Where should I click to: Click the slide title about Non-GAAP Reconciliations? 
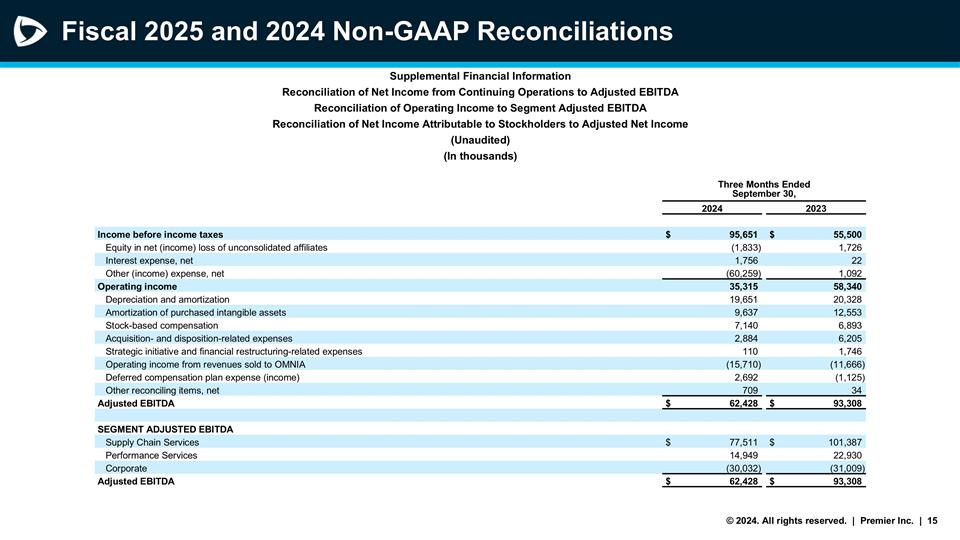click(366, 32)
